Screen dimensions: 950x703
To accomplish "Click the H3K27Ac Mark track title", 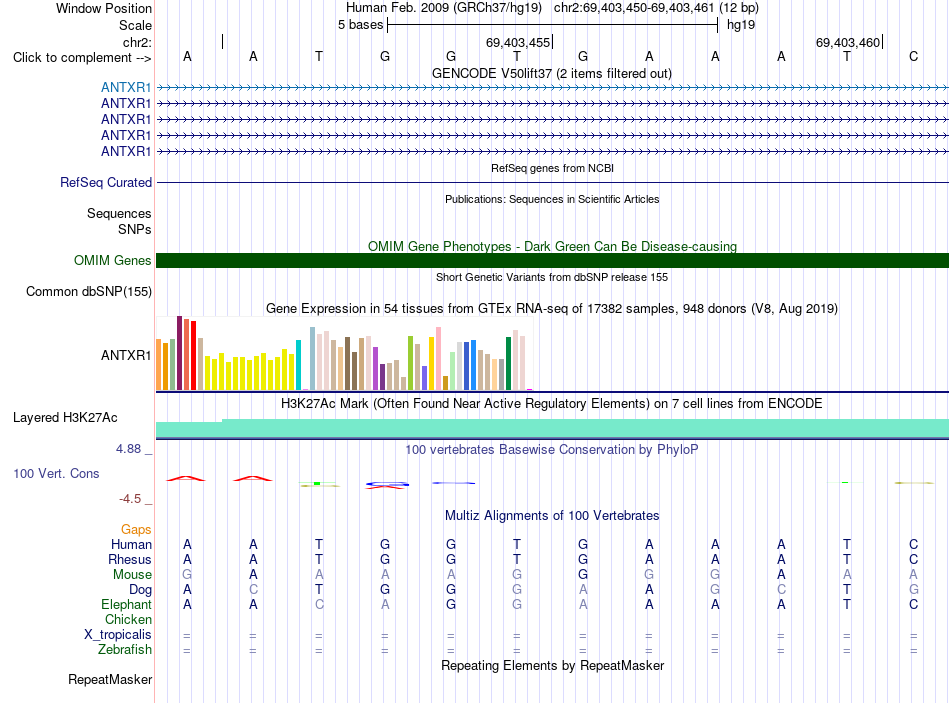I will 552,404.
